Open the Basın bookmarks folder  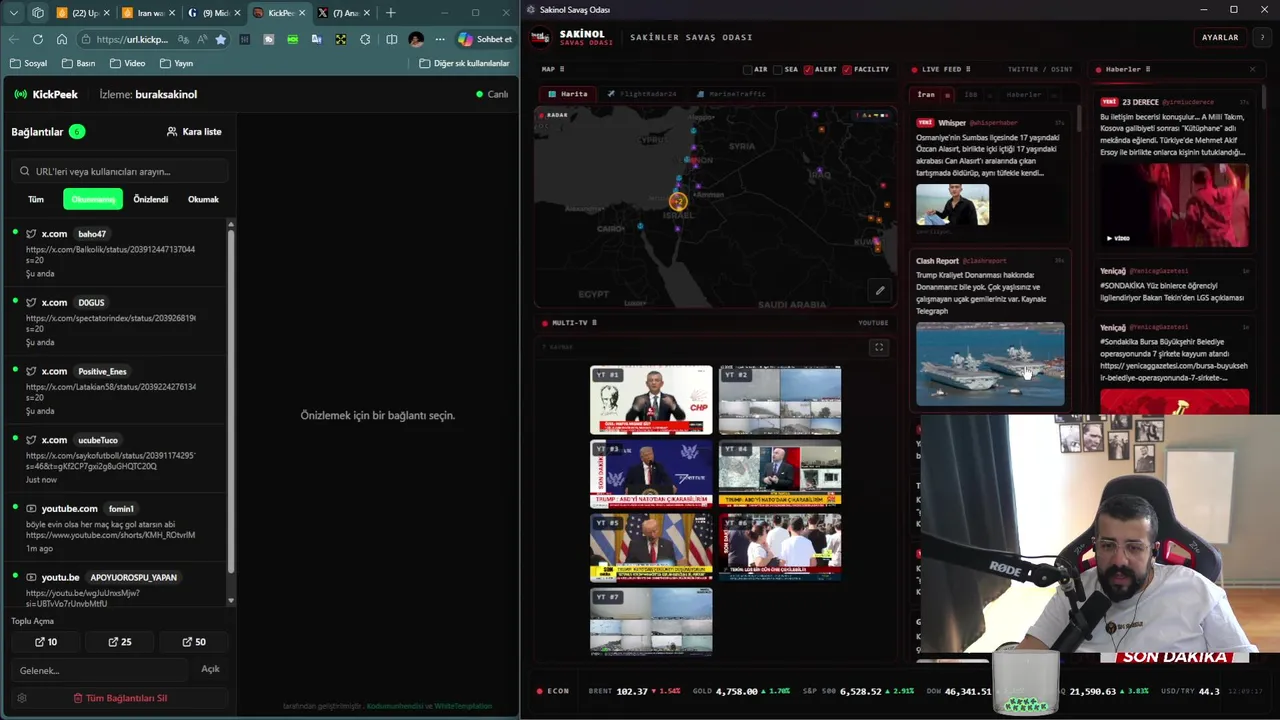tap(78, 63)
